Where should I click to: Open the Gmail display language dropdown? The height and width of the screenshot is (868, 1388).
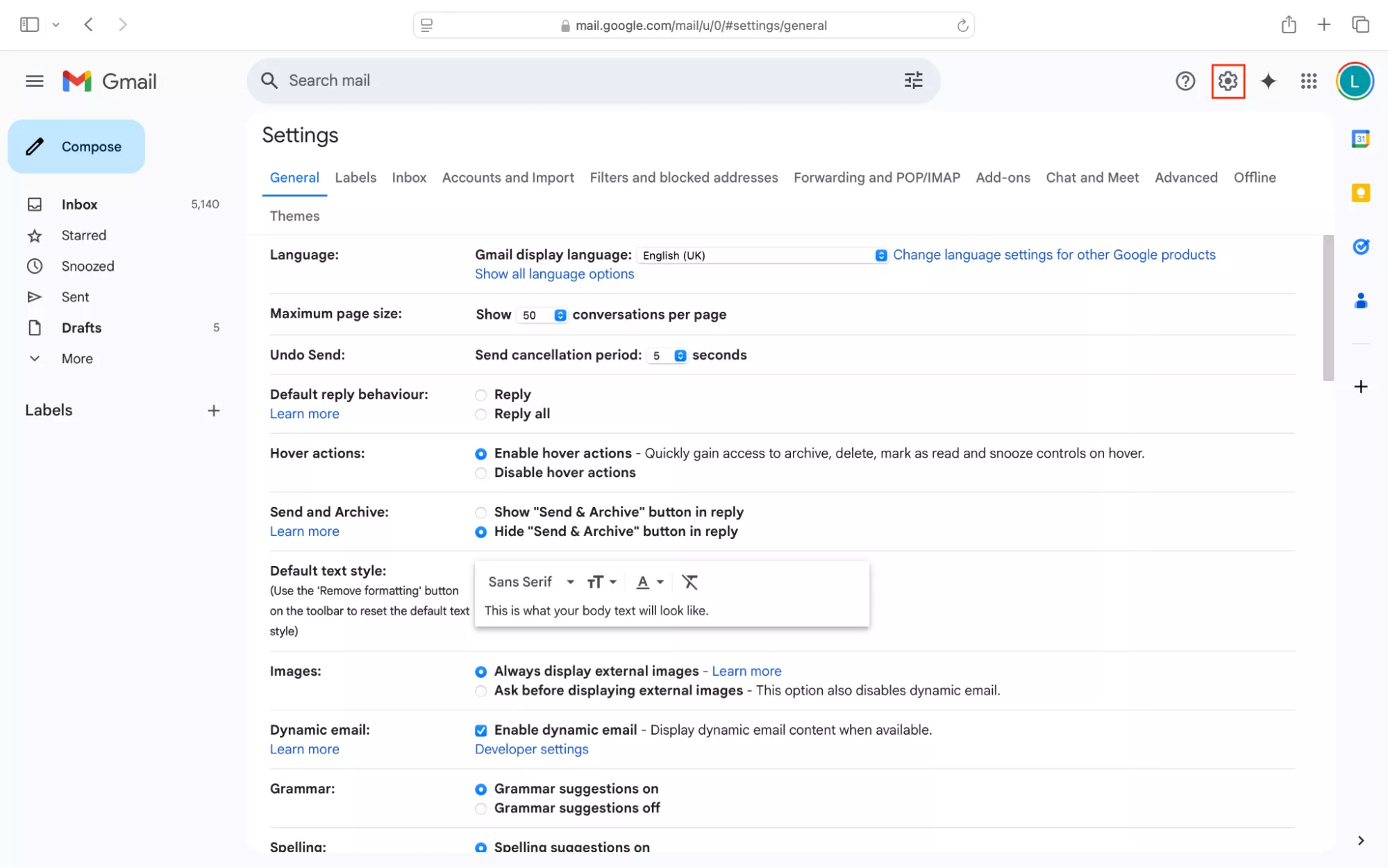coord(762,256)
